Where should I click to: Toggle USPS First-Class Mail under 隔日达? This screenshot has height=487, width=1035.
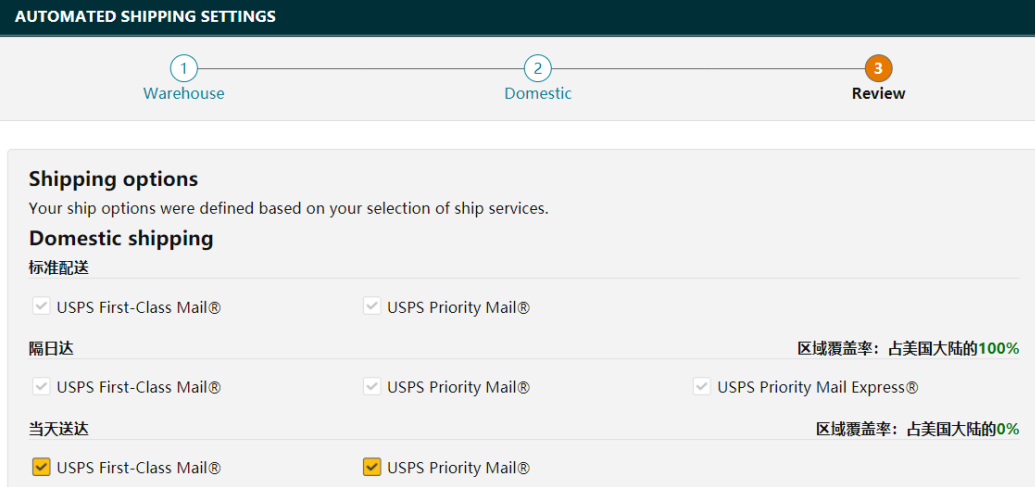[x=41, y=386]
